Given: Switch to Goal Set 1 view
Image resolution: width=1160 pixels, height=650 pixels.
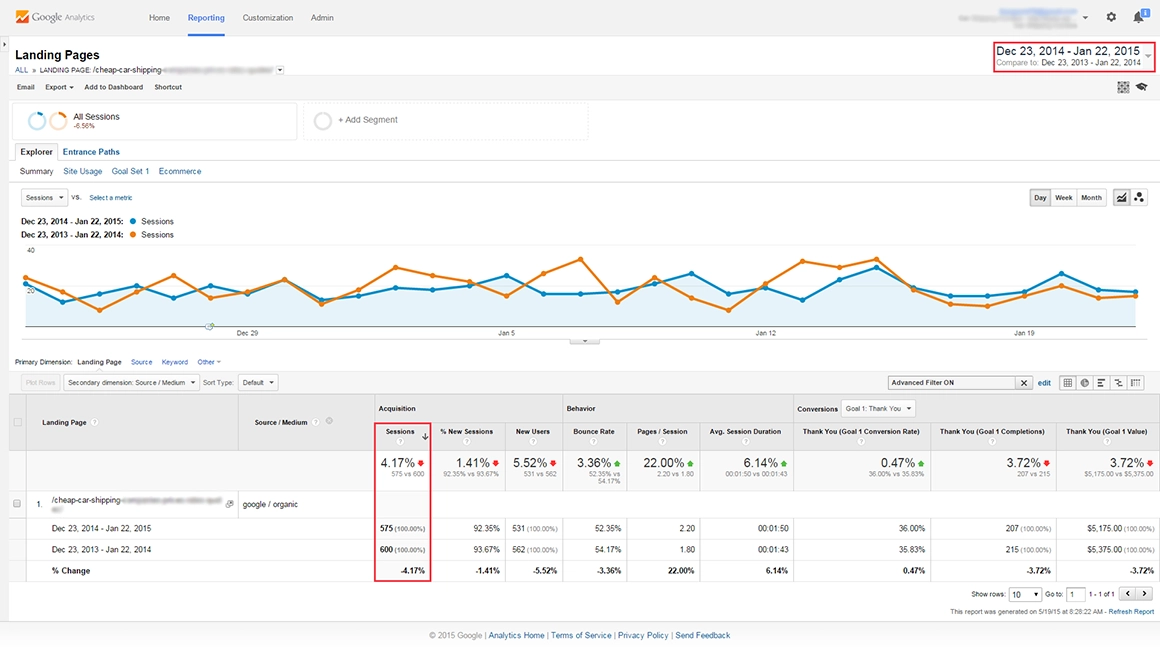Looking at the screenshot, I should [130, 171].
